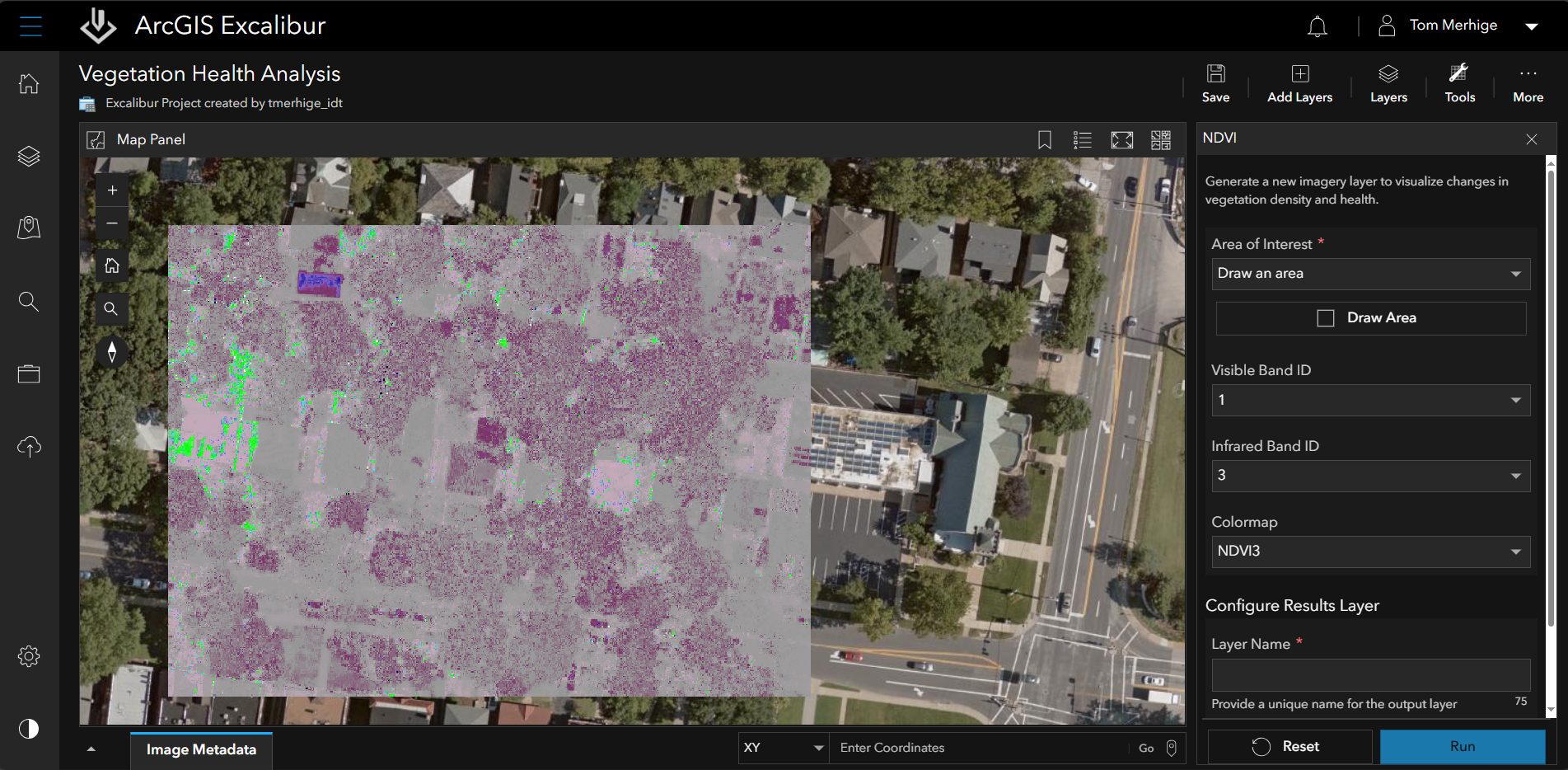Screen dimensions: 1568x770
Task: Open the Layers toolbar button
Action: pos(1388,83)
